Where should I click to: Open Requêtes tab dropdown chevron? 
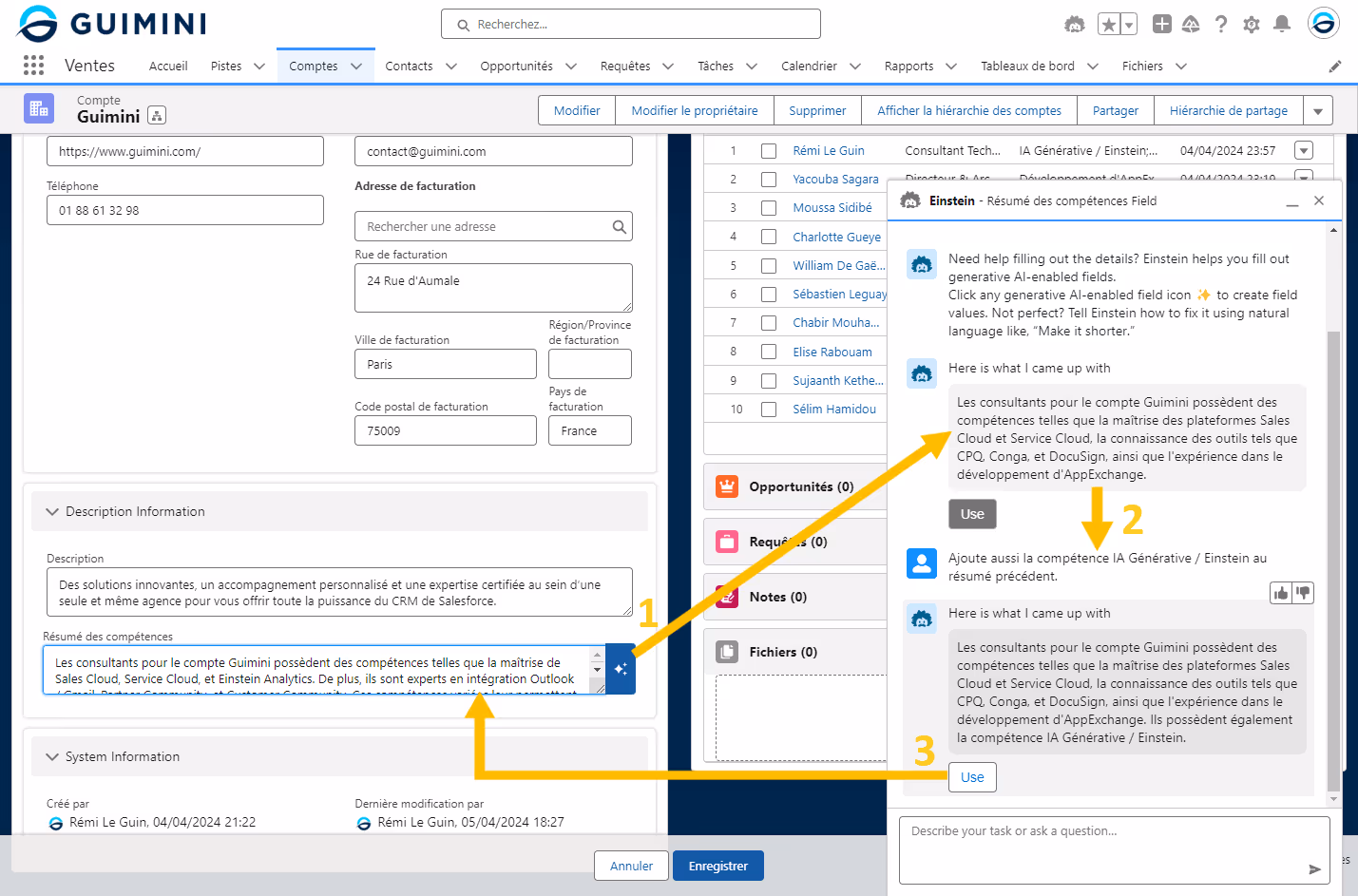[668, 67]
